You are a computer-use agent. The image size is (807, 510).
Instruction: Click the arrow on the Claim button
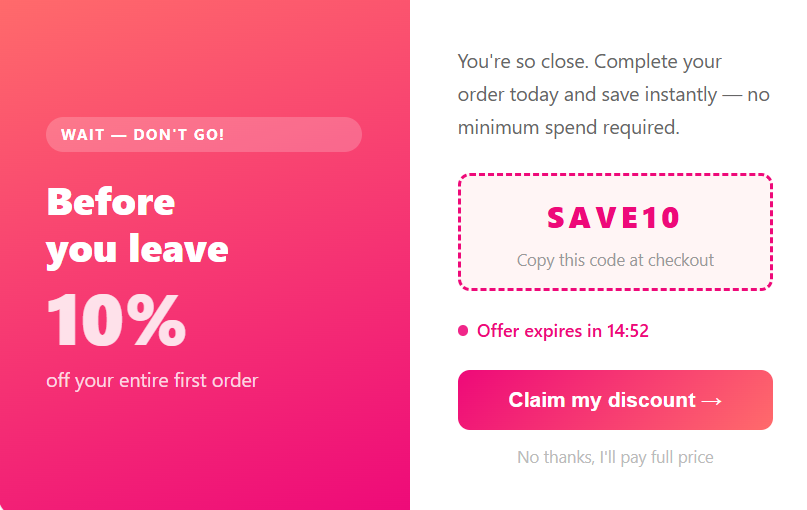(711, 401)
